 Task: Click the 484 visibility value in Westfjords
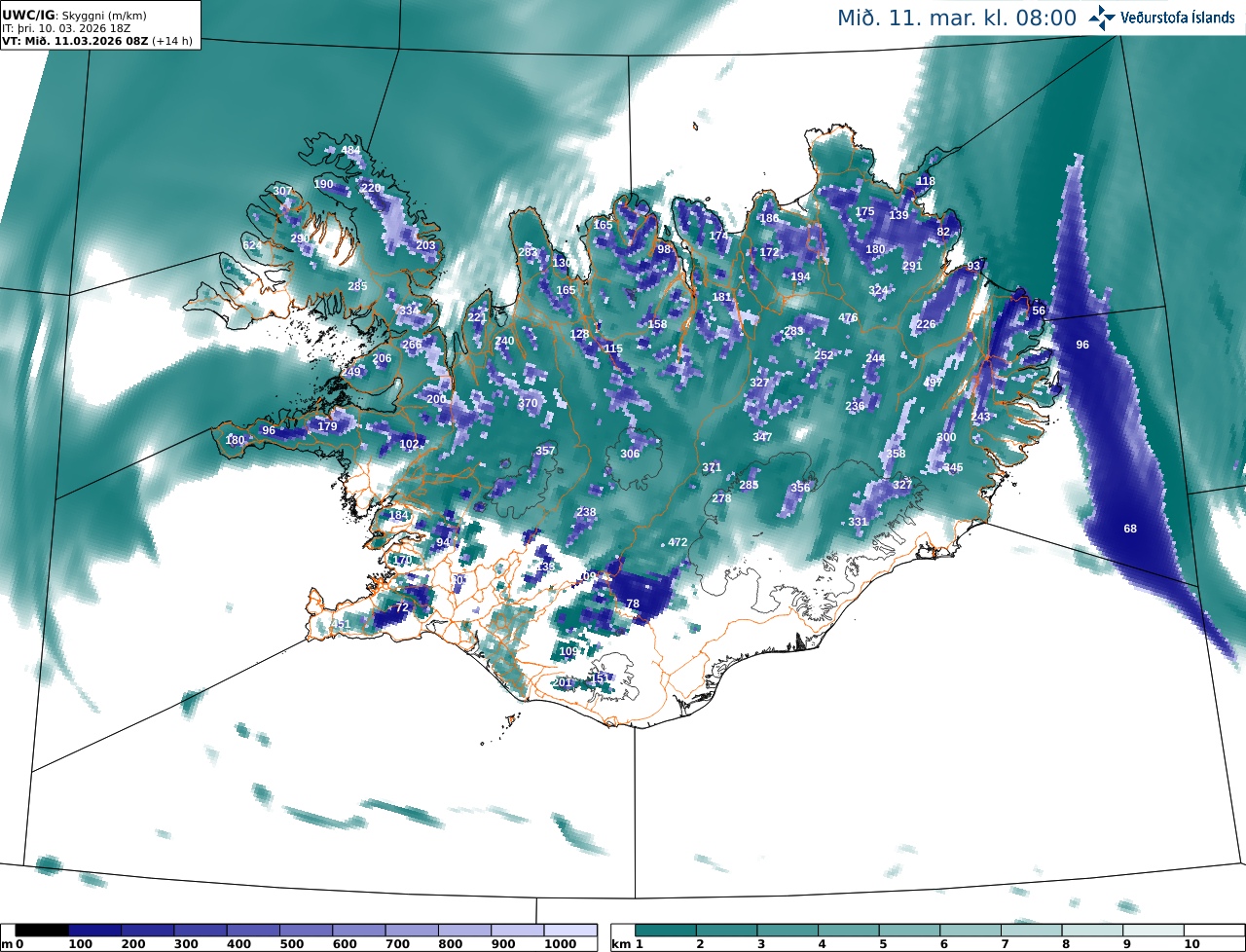[x=350, y=151]
